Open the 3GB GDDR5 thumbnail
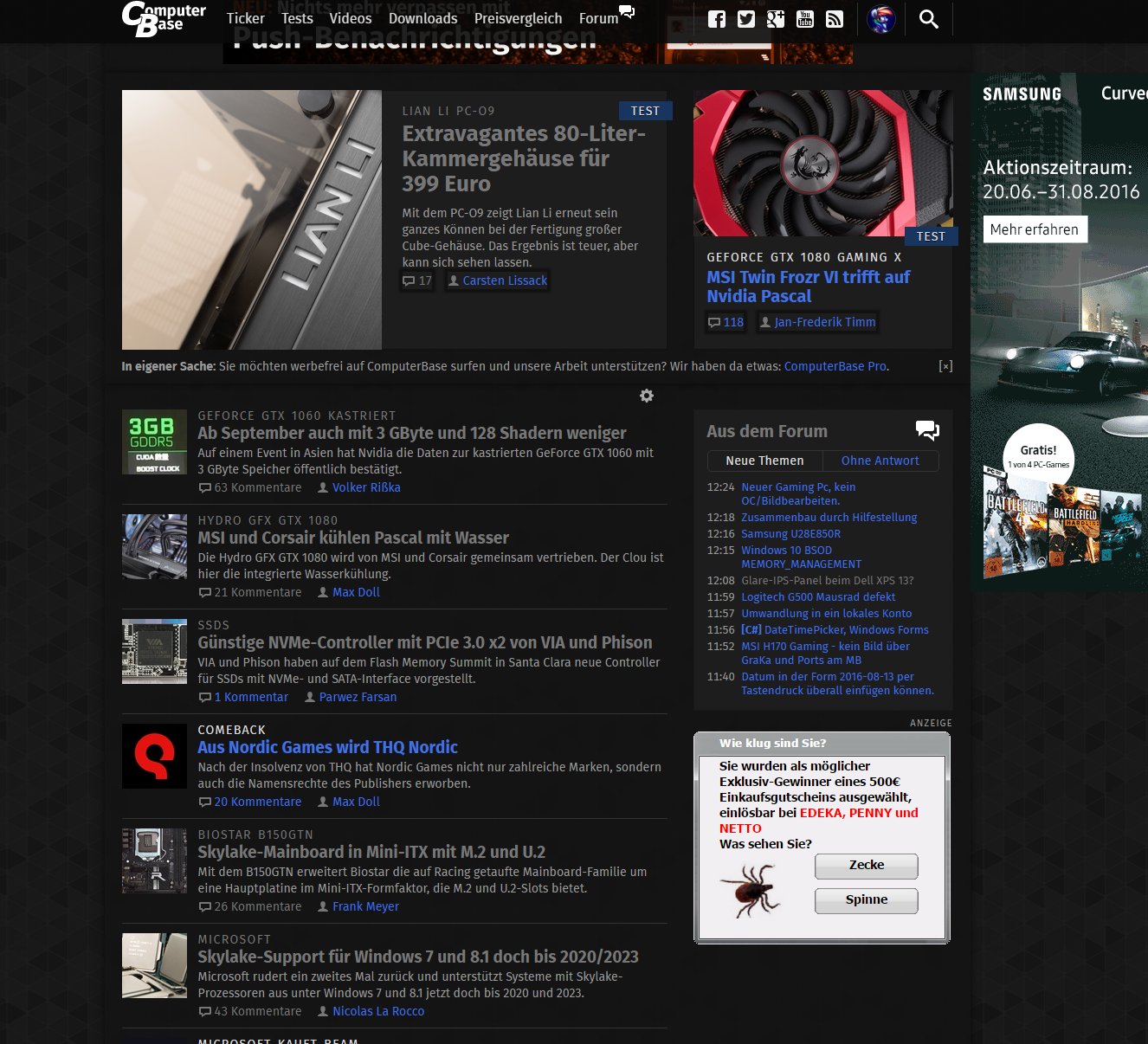The height and width of the screenshot is (1044, 1148). tap(154, 441)
